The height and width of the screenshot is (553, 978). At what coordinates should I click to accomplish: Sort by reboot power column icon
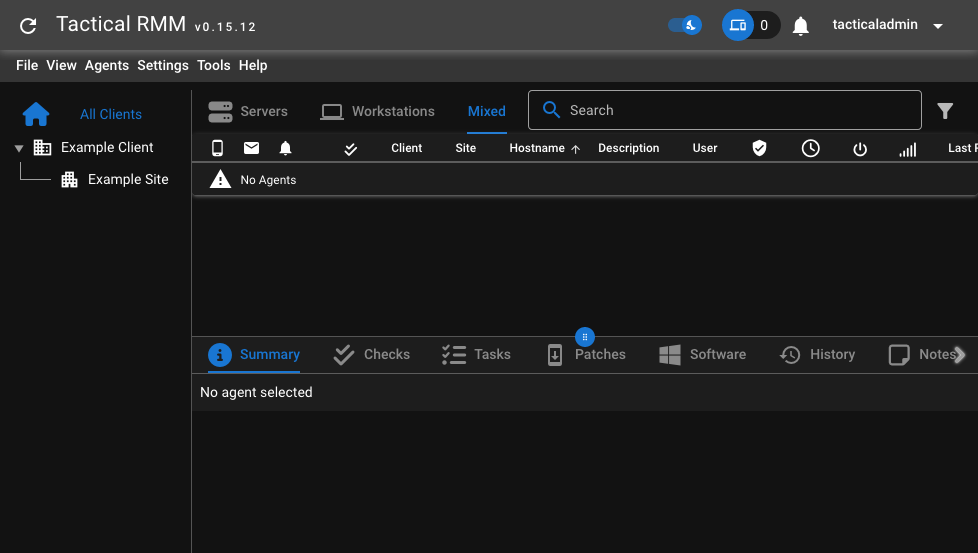(859, 149)
